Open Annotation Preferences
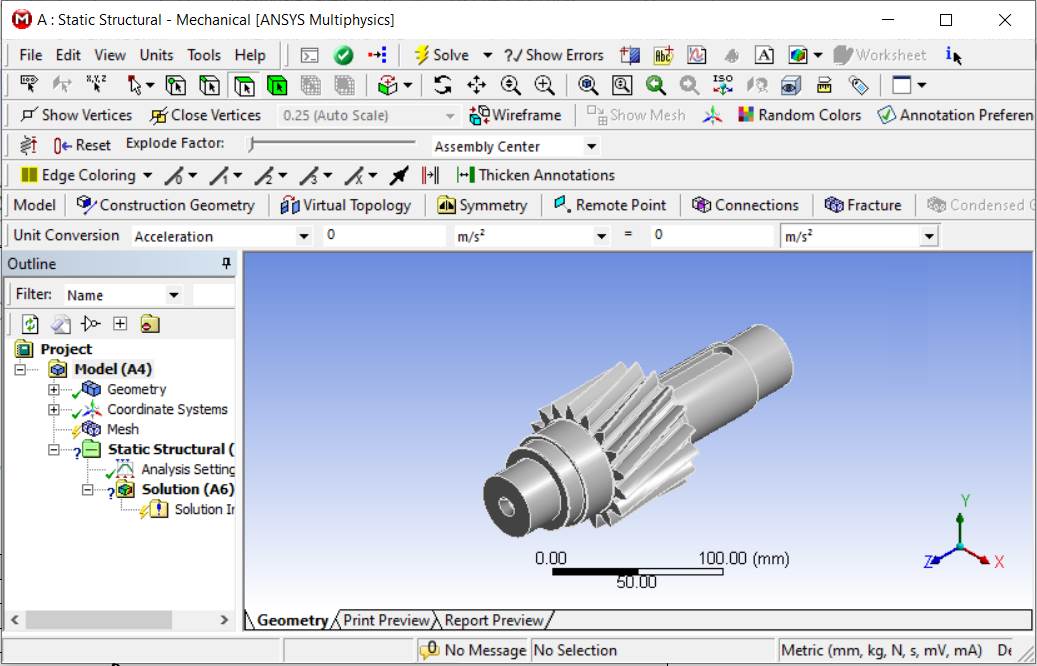Screen dimensions: 1037x666 pyautogui.click(x=956, y=115)
